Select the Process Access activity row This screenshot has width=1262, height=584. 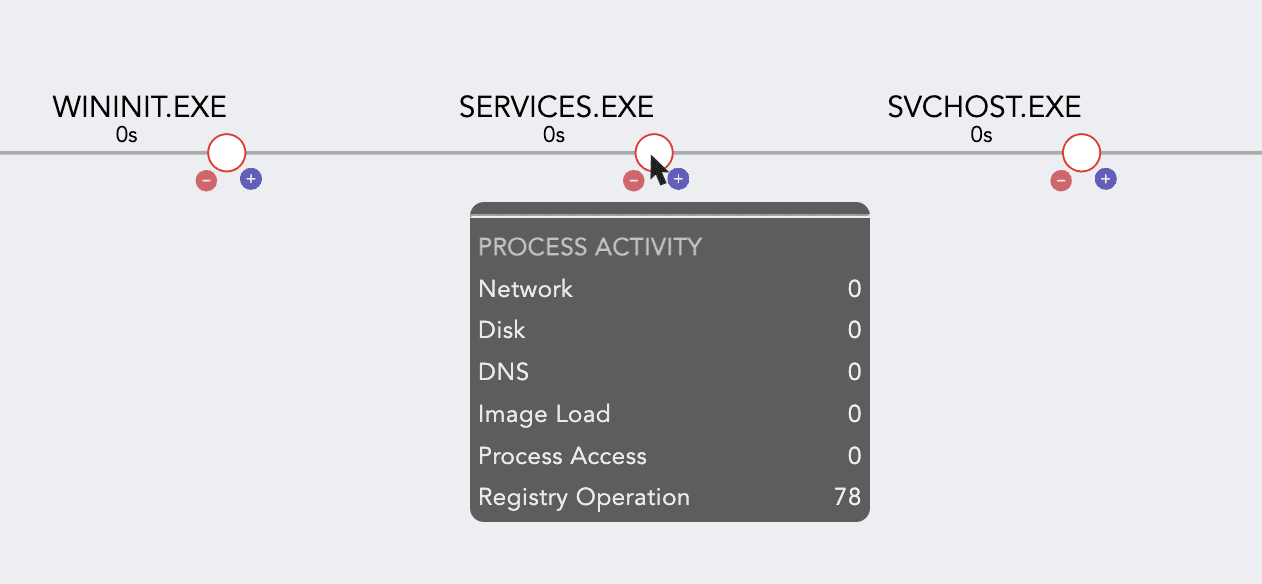click(x=669, y=456)
